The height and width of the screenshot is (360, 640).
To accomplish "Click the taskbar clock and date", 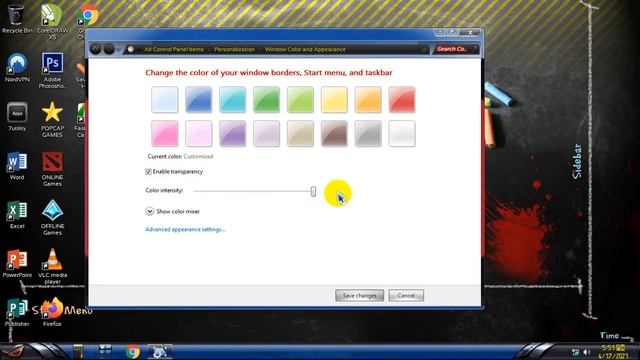I will pyautogui.click(x=613, y=352).
